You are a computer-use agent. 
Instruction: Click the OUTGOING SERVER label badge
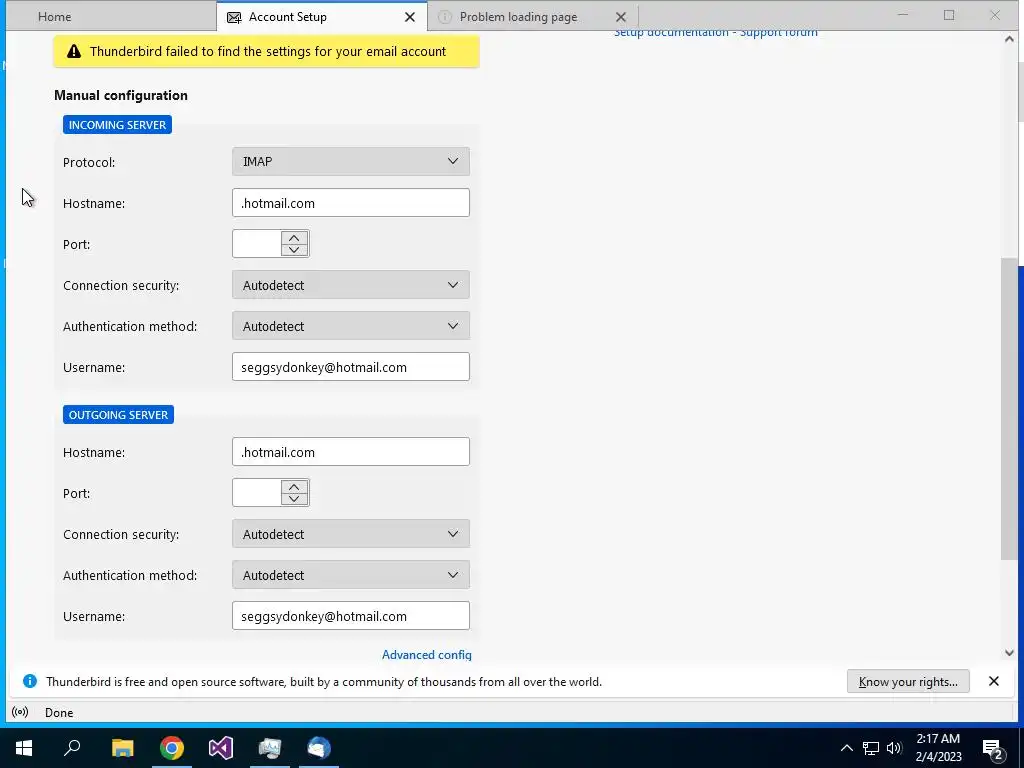click(118, 415)
